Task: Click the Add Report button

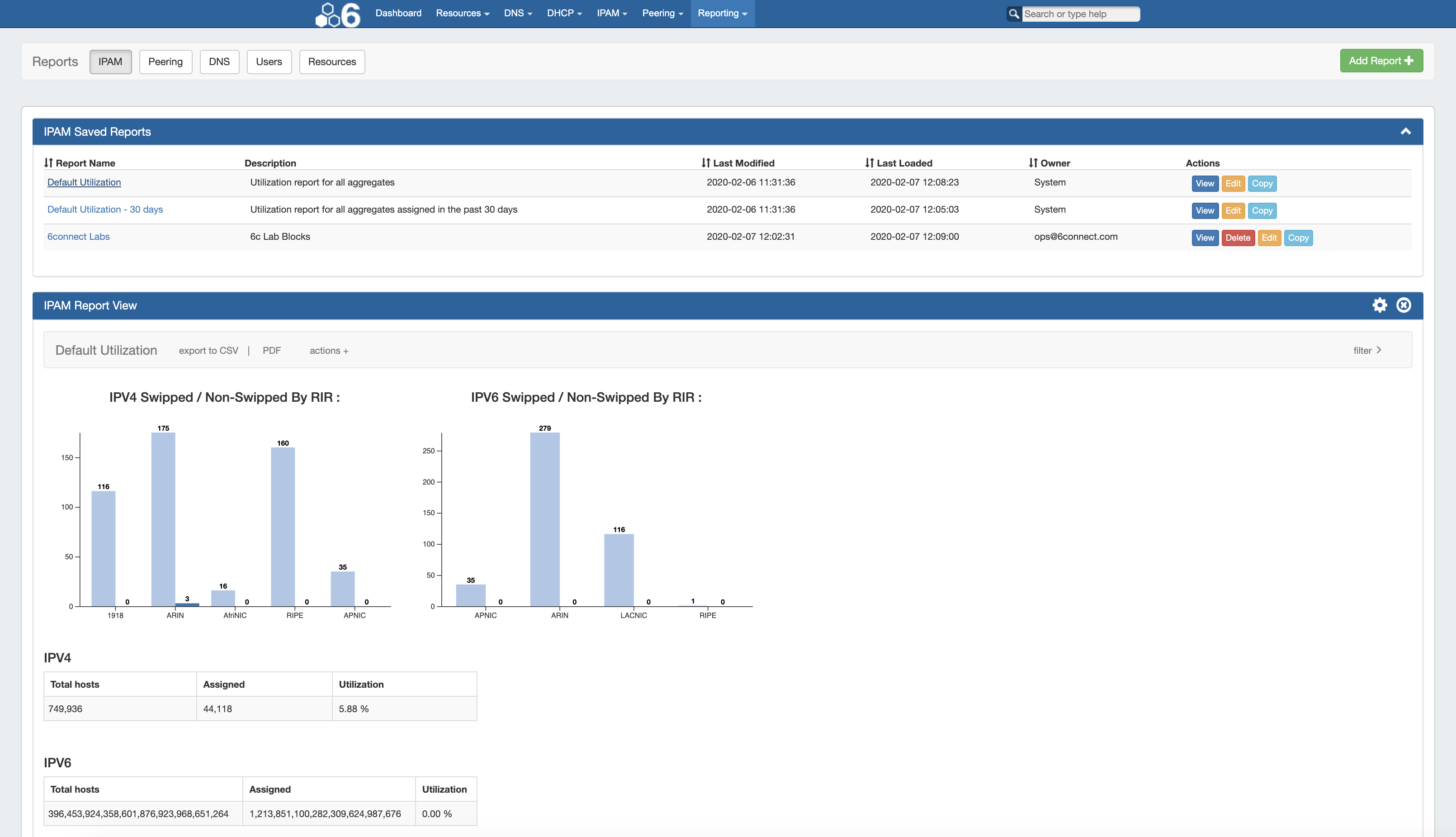Action: (x=1381, y=61)
